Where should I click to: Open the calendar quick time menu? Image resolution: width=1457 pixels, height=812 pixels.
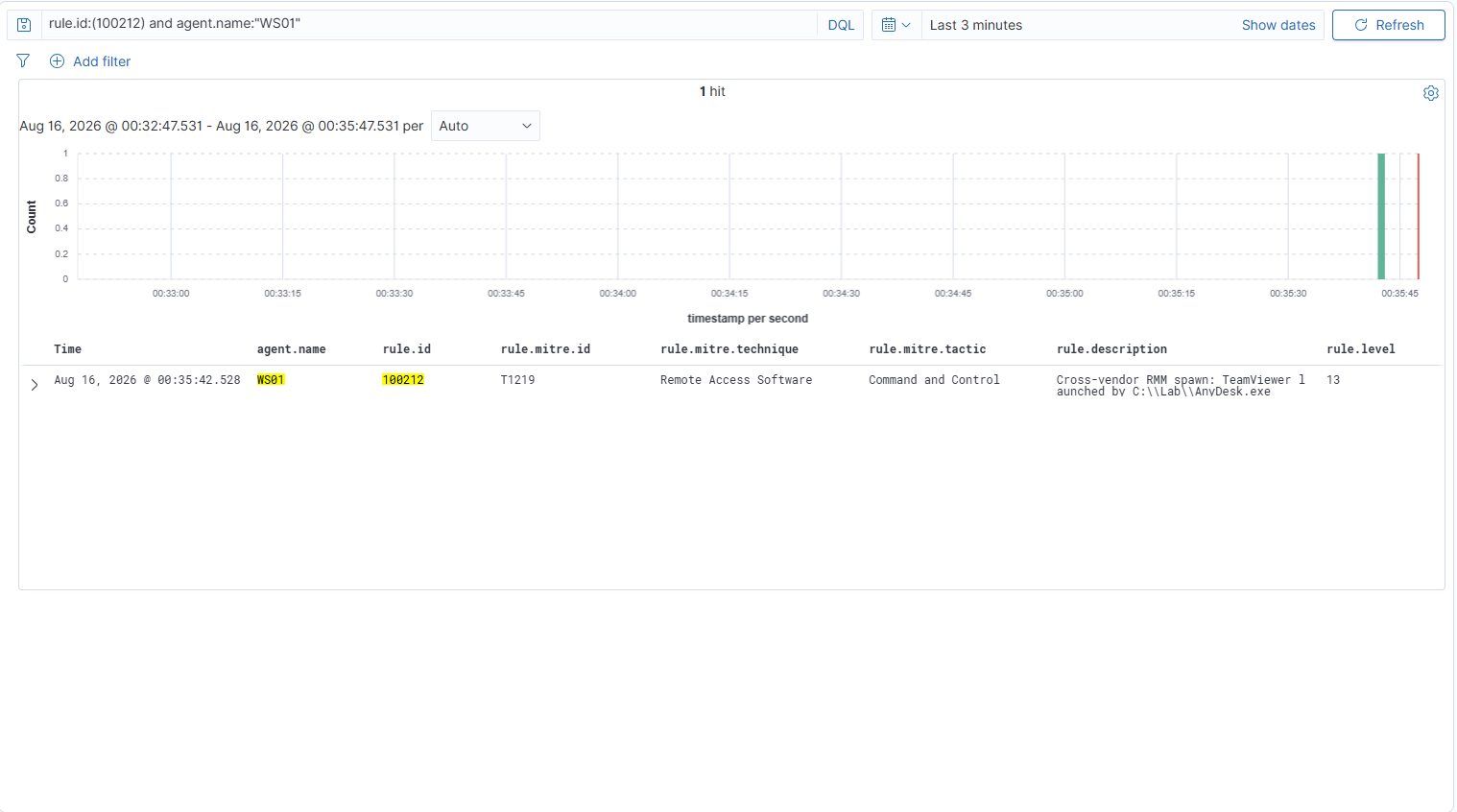[x=896, y=25]
